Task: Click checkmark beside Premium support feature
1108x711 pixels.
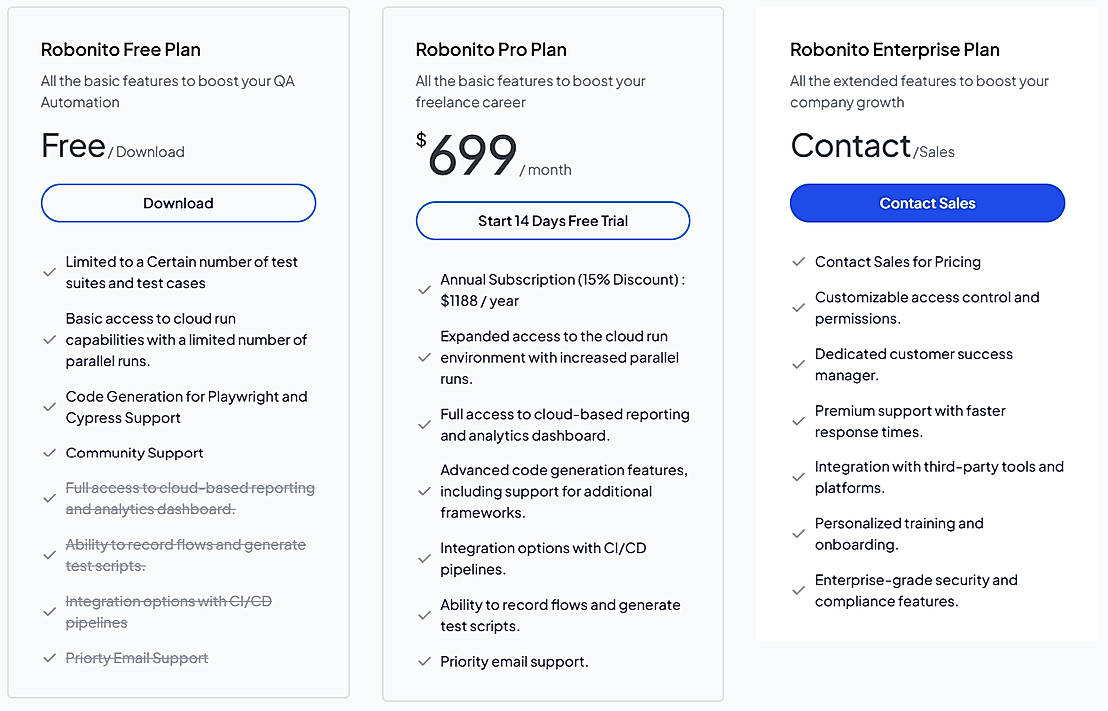Action: pos(798,421)
